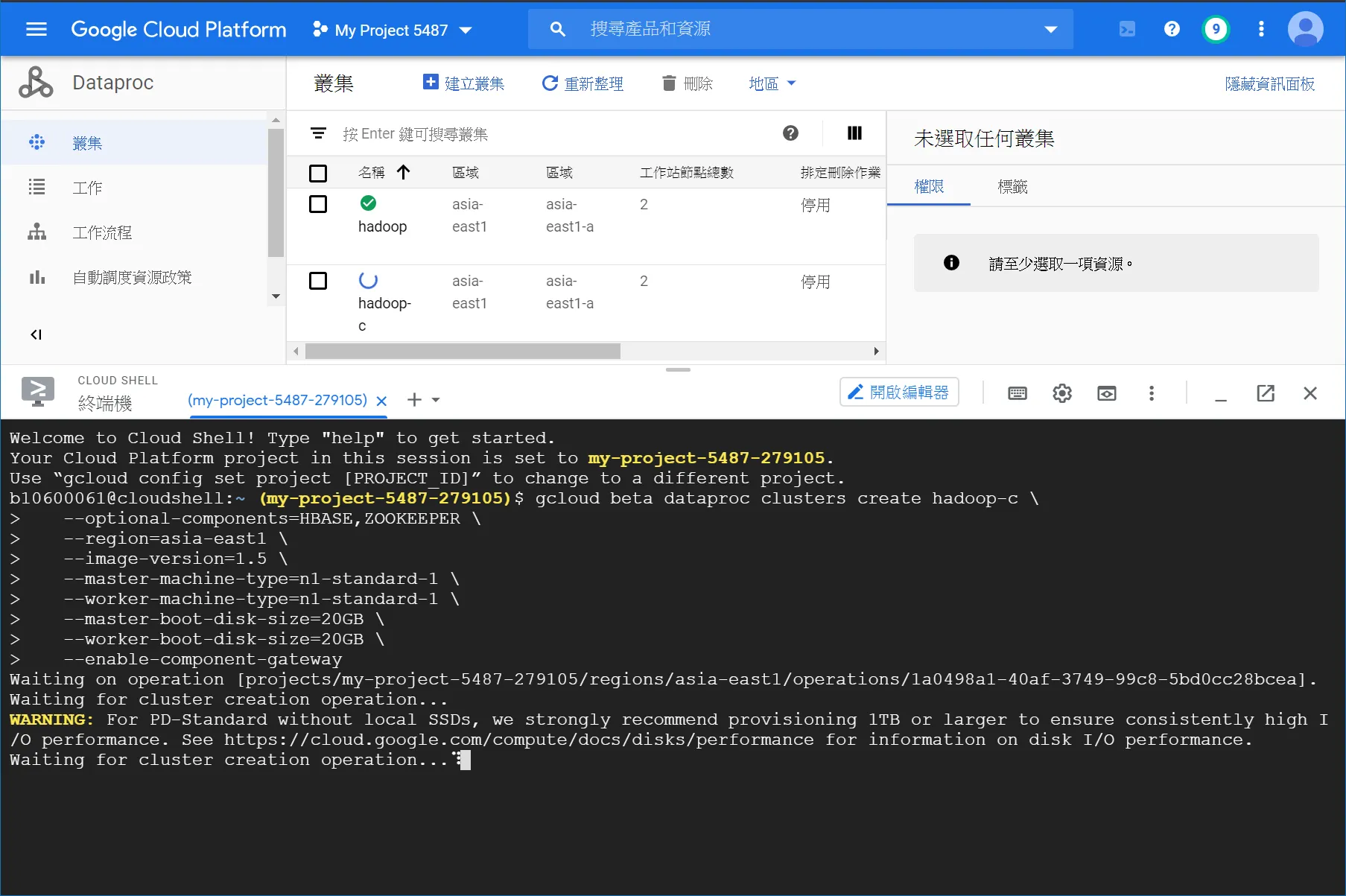
Task: Open Cloud Shell more options menu
Action: click(1152, 393)
